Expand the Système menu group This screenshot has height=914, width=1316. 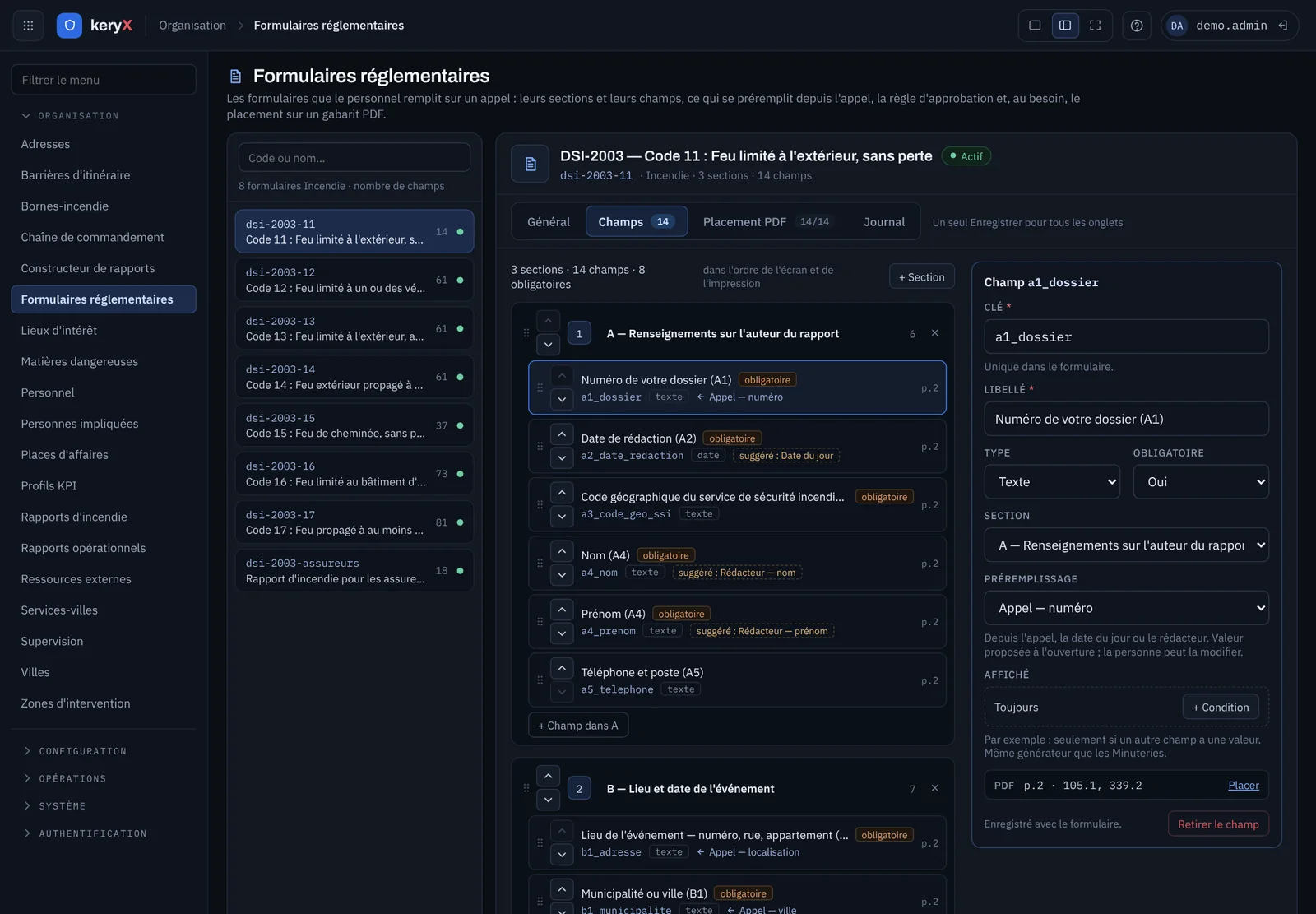click(54, 806)
